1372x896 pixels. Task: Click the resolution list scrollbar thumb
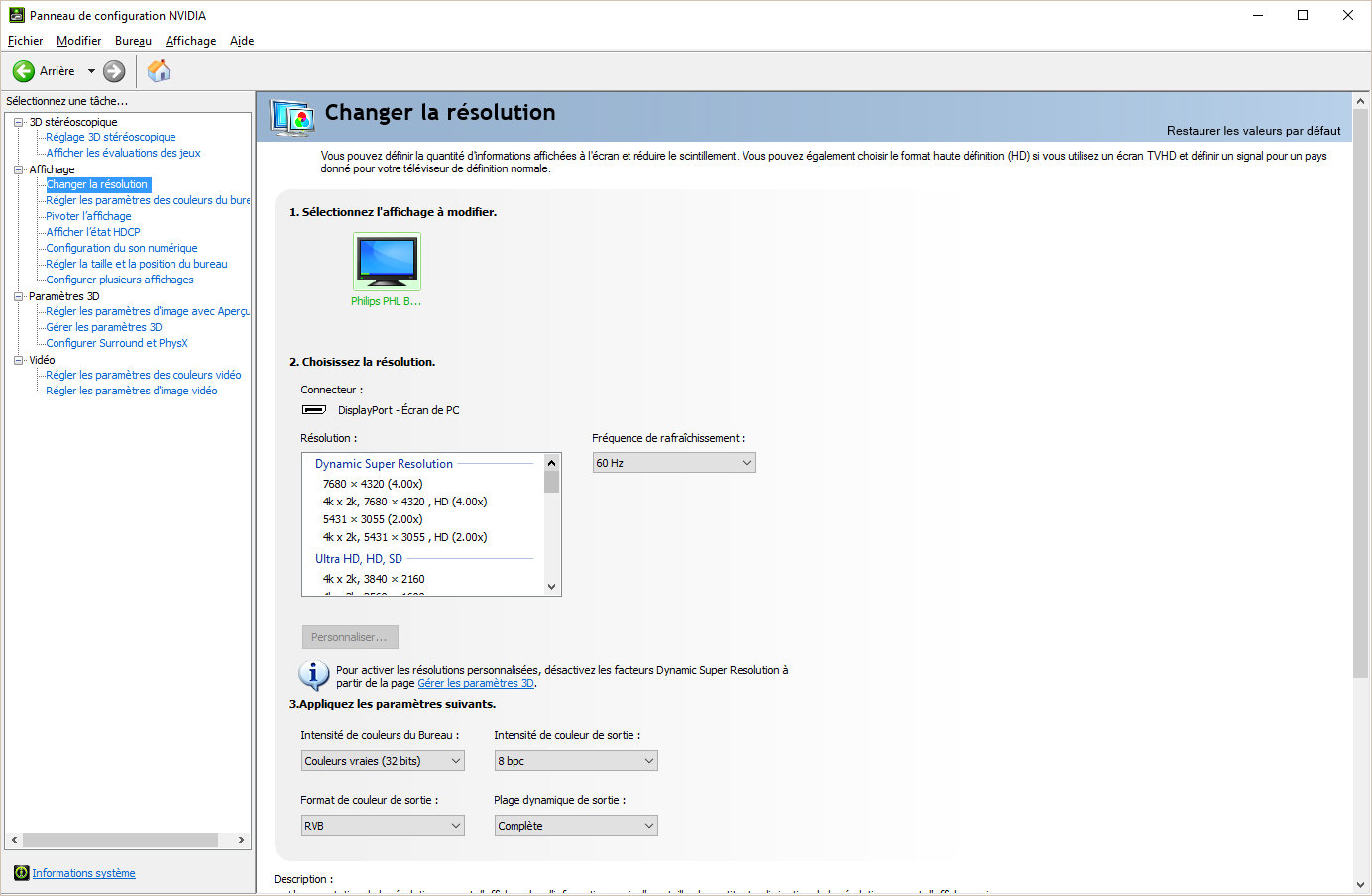552,482
